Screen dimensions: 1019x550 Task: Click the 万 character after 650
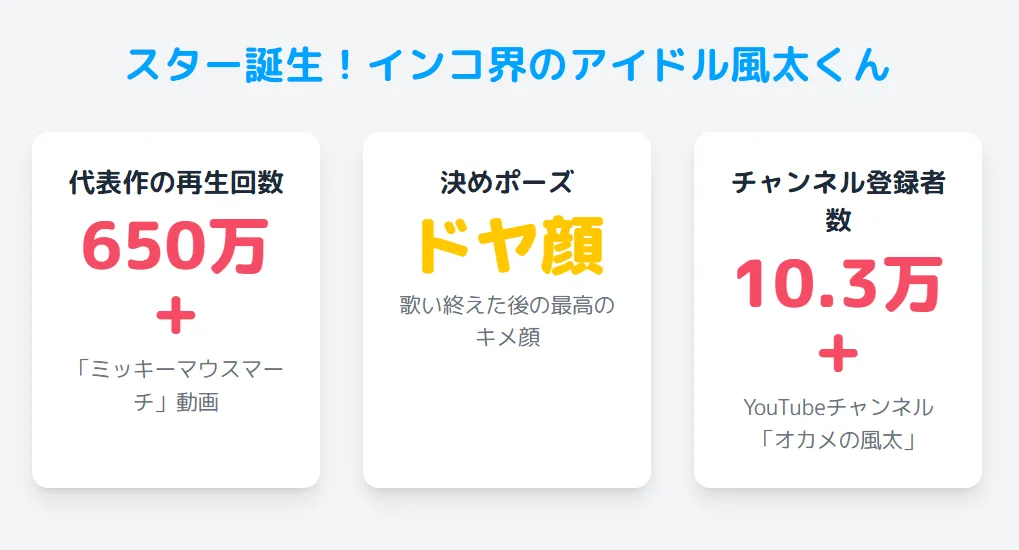[x=240, y=246]
